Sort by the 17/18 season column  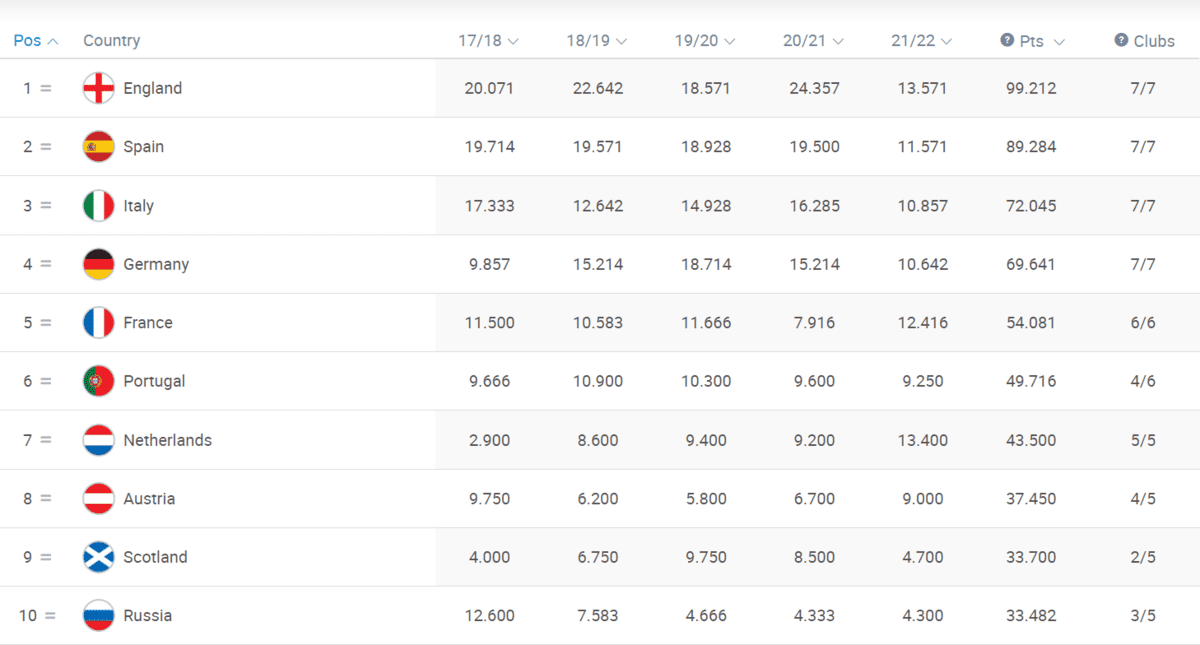(x=488, y=41)
